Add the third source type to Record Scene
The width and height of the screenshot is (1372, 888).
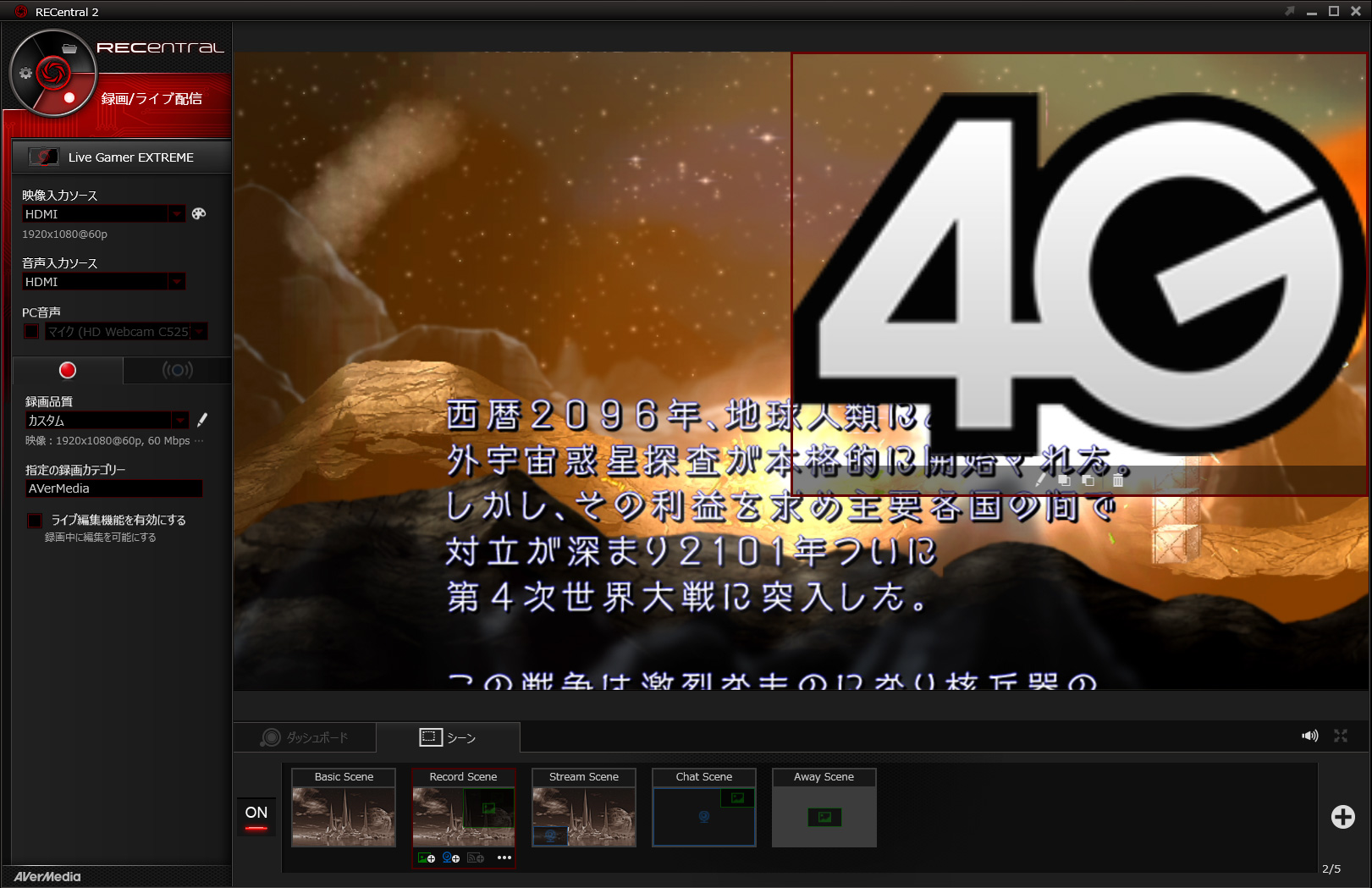pyautogui.click(x=476, y=858)
